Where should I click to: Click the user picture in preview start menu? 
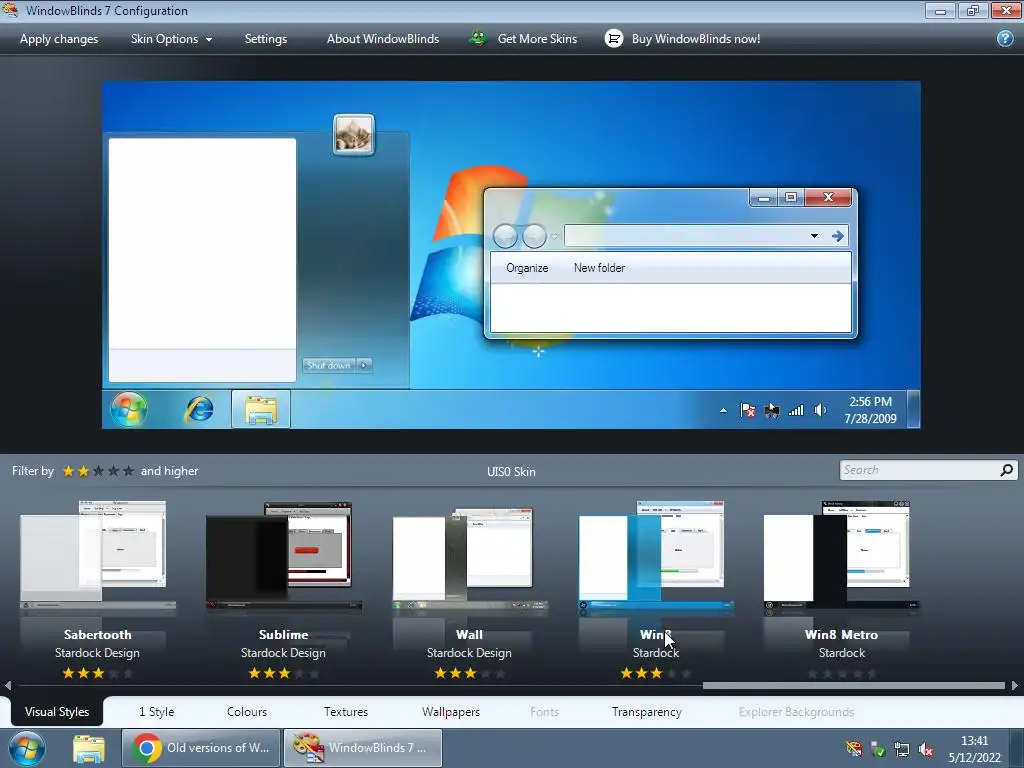pyautogui.click(x=354, y=135)
